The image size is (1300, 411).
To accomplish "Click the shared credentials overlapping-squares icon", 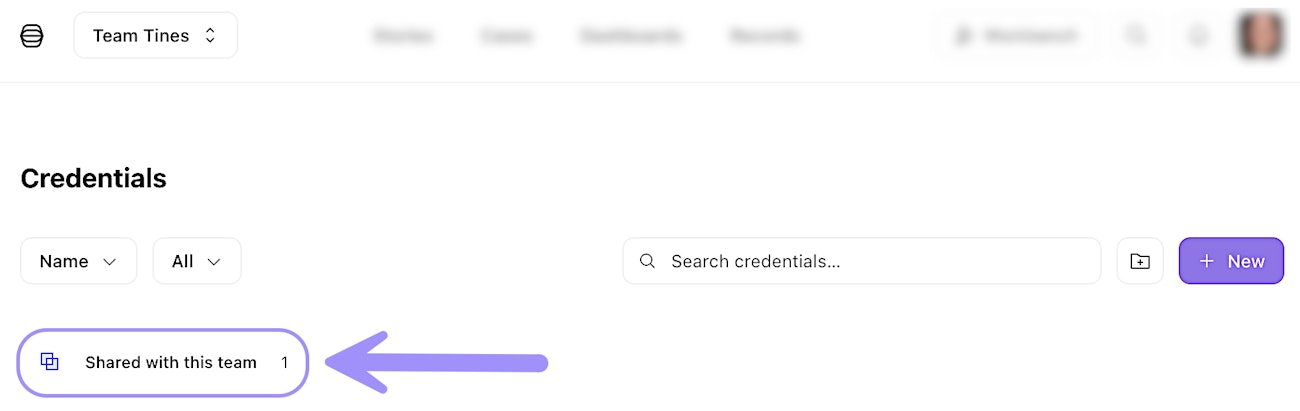I will point(50,362).
